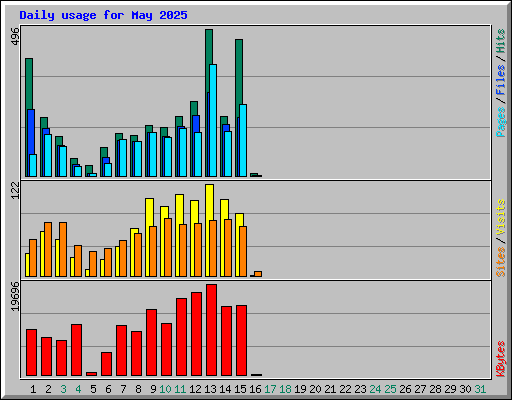
Task: Click day 12 on the x-axis
Action: click(x=195, y=389)
